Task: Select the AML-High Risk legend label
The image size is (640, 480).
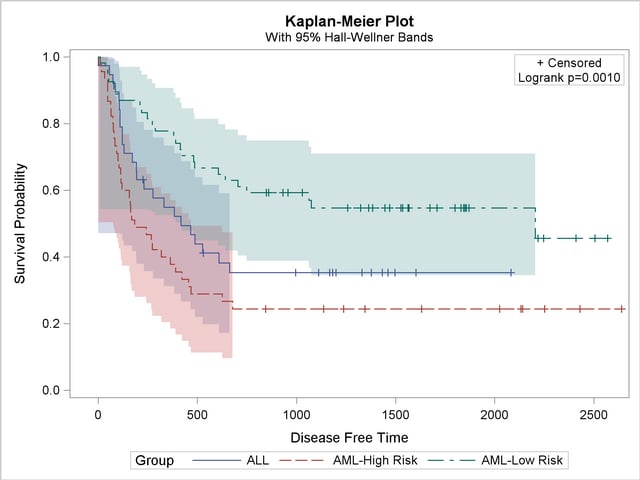Action: click(x=375, y=461)
